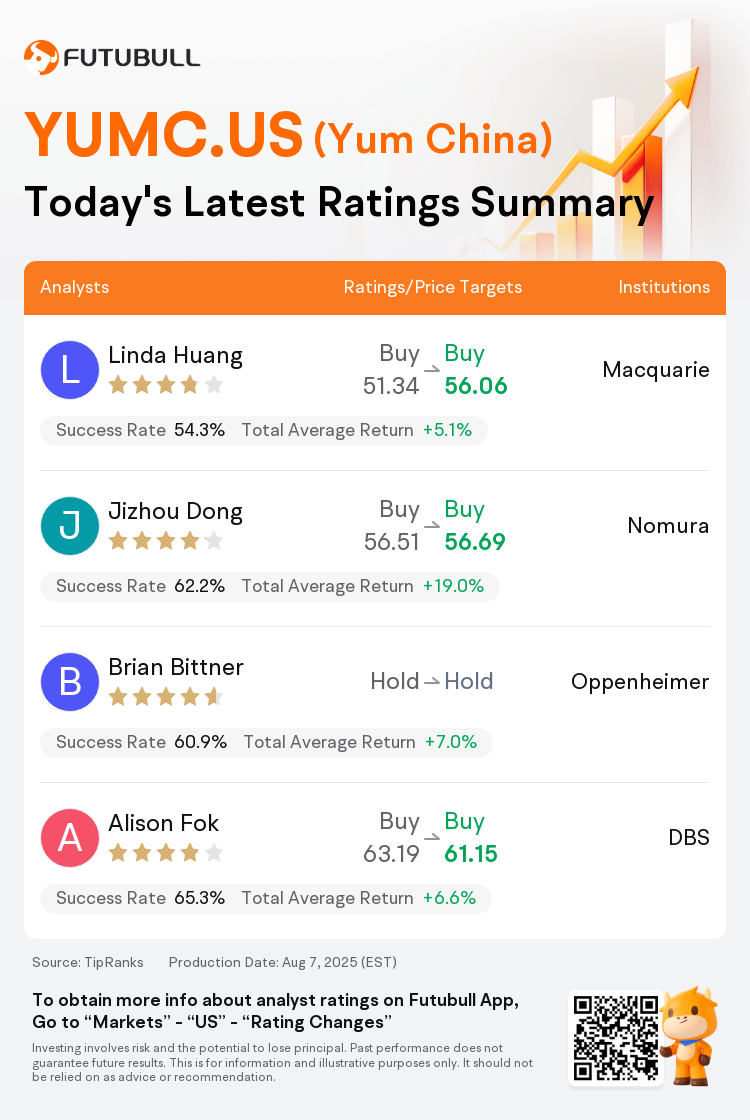Tap Alison Fok's A avatar
Viewport: 750px width, 1120px height.
tap(70, 838)
